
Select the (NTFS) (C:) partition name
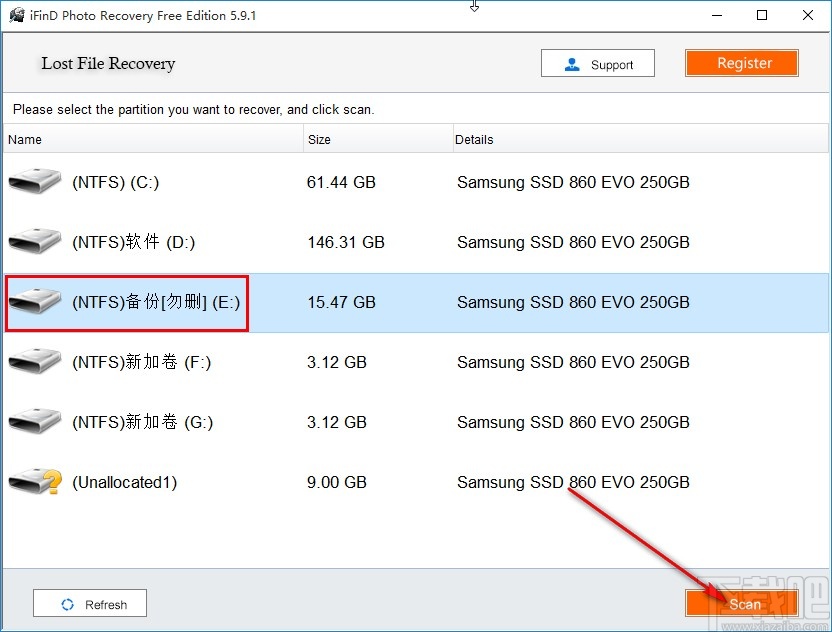tap(116, 182)
